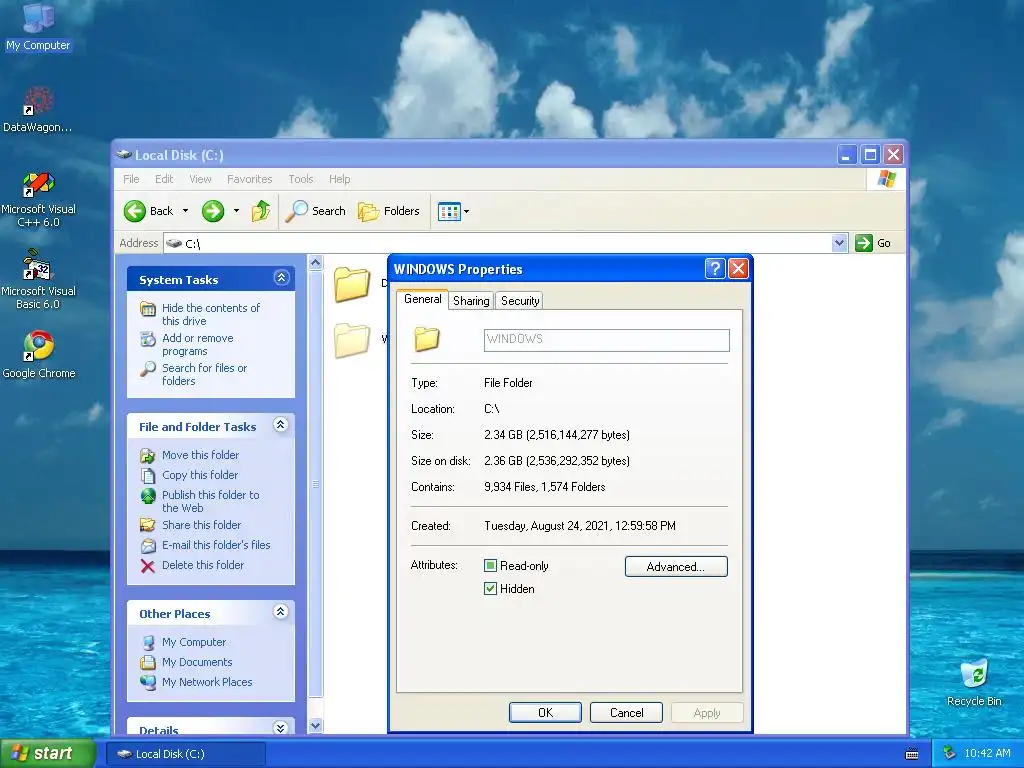This screenshot has width=1024, height=768.
Task: Click Cancel in WINDOWS Properties
Action: pos(626,712)
